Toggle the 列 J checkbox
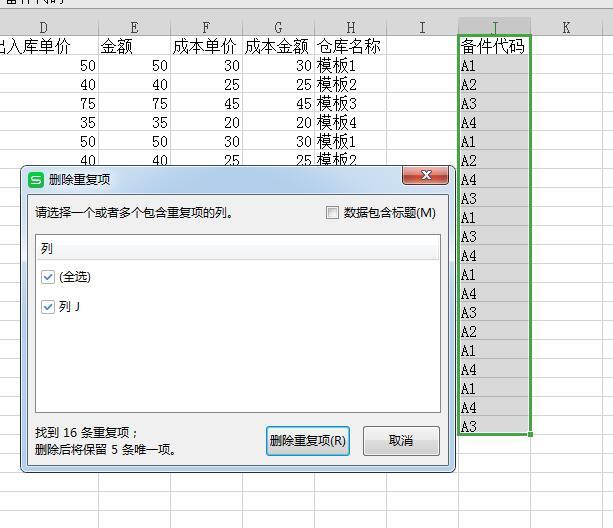The width and height of the screenshot is (613, 528). click(x=48, y=307)
